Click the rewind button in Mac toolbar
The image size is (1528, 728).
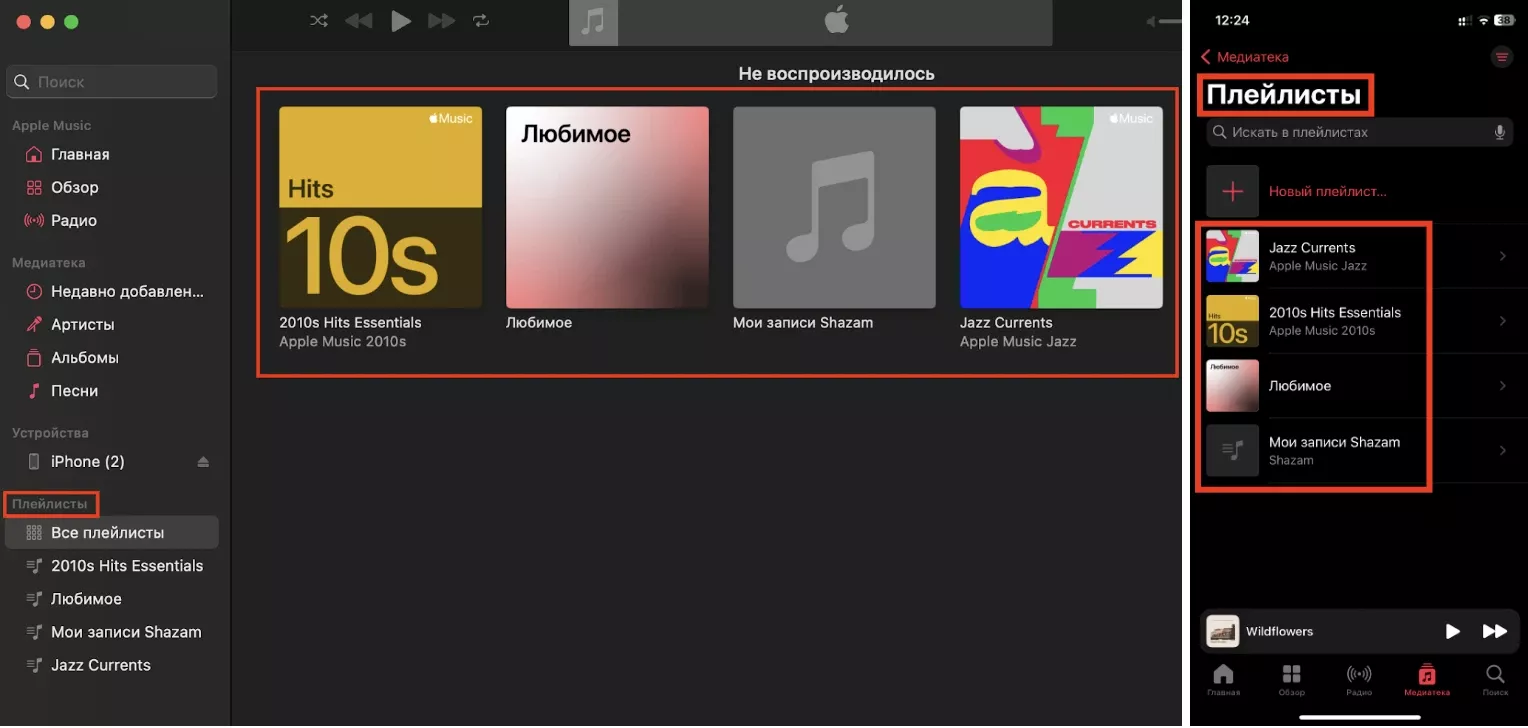(x=357, y=20)
